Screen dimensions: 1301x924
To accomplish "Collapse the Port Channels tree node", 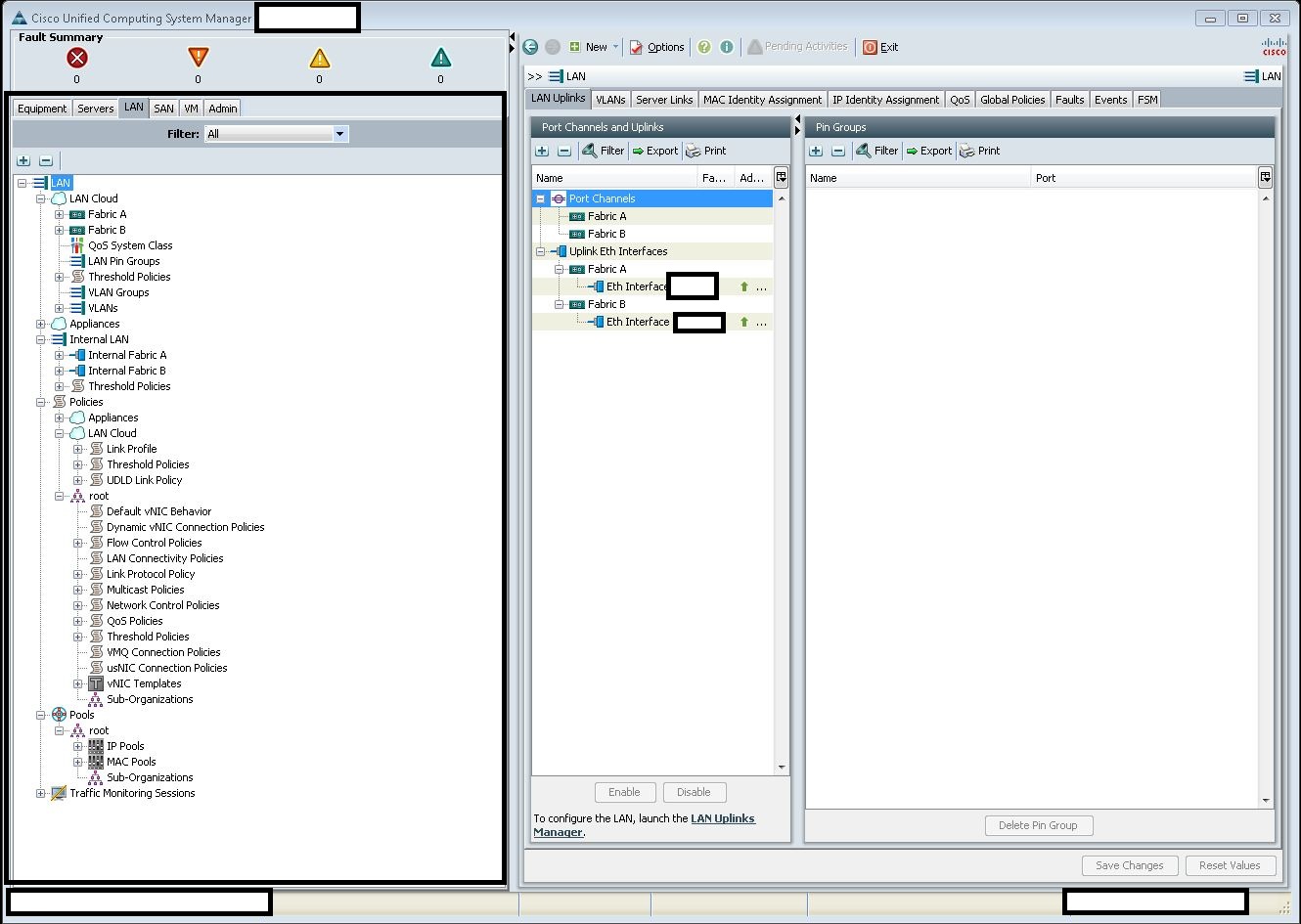I will click(x=540, y=198).
